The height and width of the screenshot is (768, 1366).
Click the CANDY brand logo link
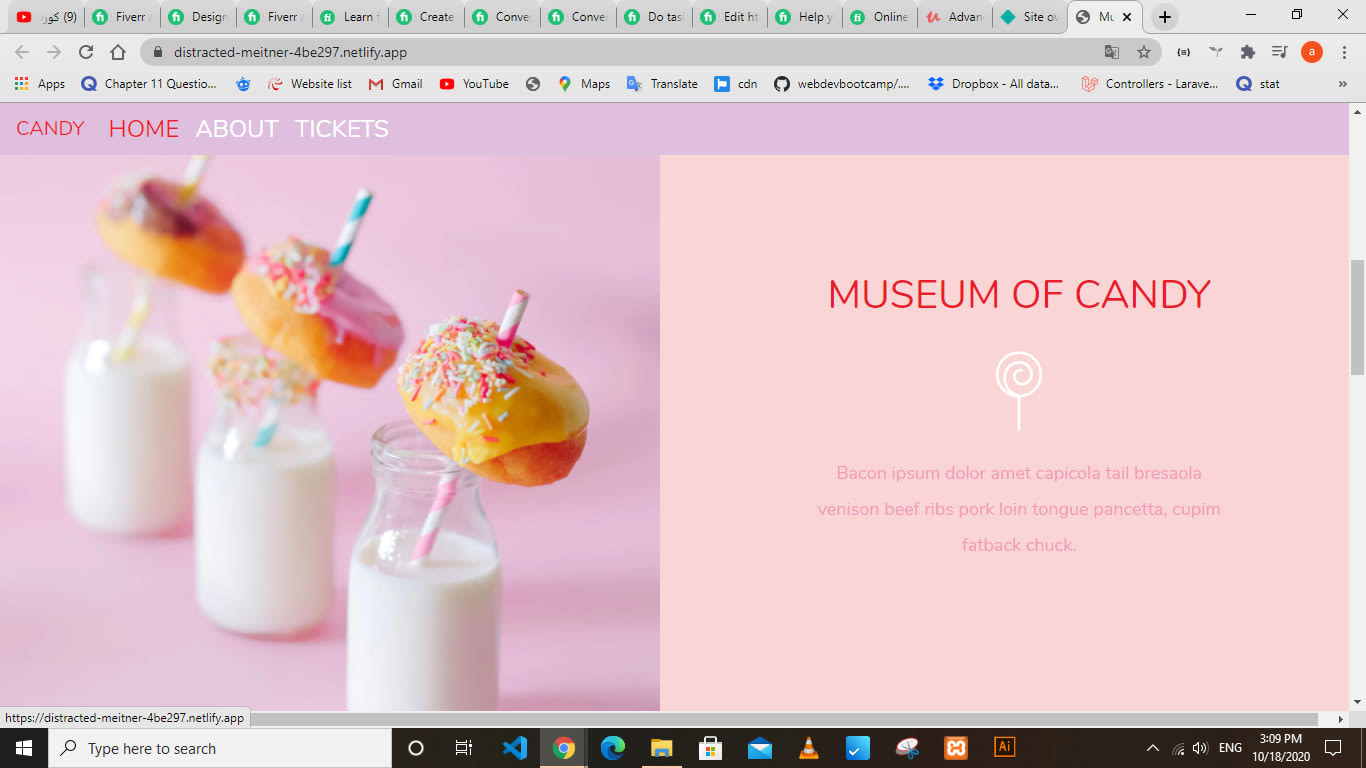click(x=50, y=129)
